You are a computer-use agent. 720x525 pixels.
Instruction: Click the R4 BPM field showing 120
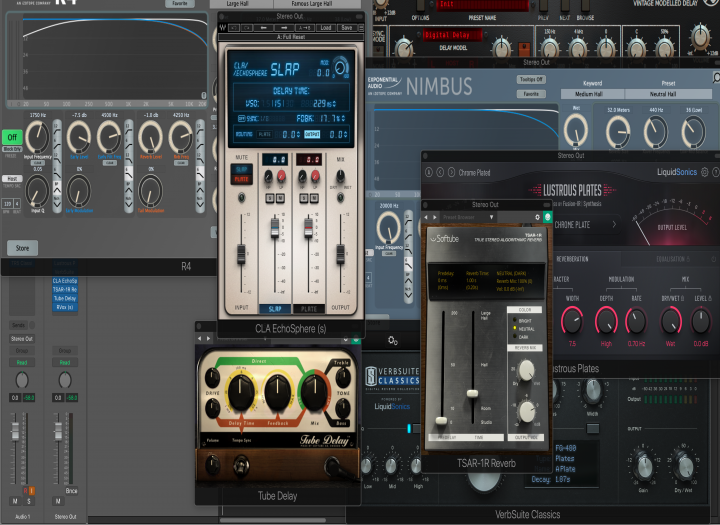(x=7, y=203)
